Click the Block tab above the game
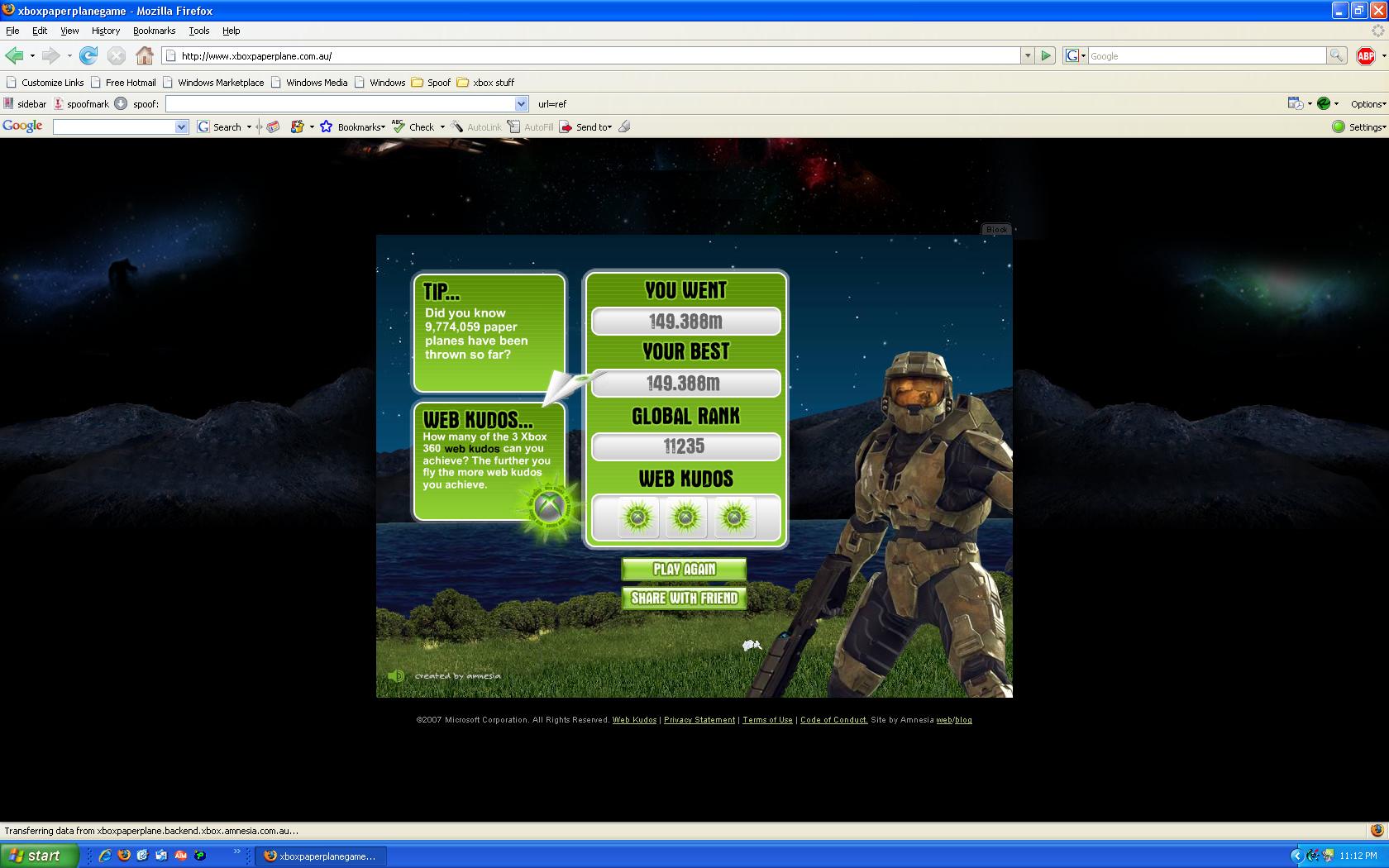 pyautogui.click(x=997, y=229)
